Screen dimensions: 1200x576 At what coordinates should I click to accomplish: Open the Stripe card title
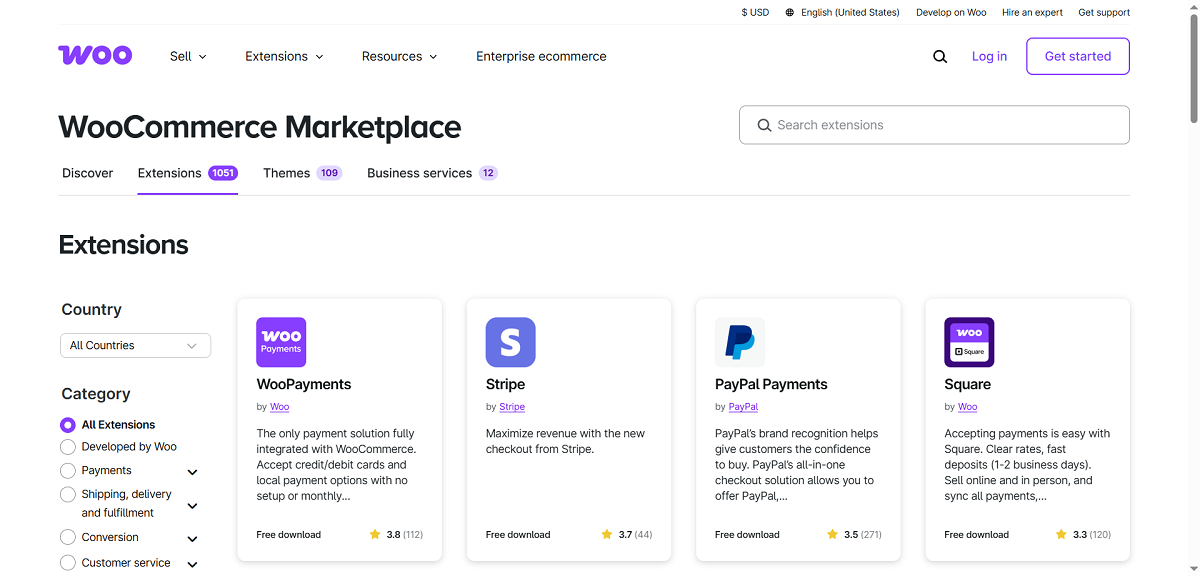click(x=505, y=384)
